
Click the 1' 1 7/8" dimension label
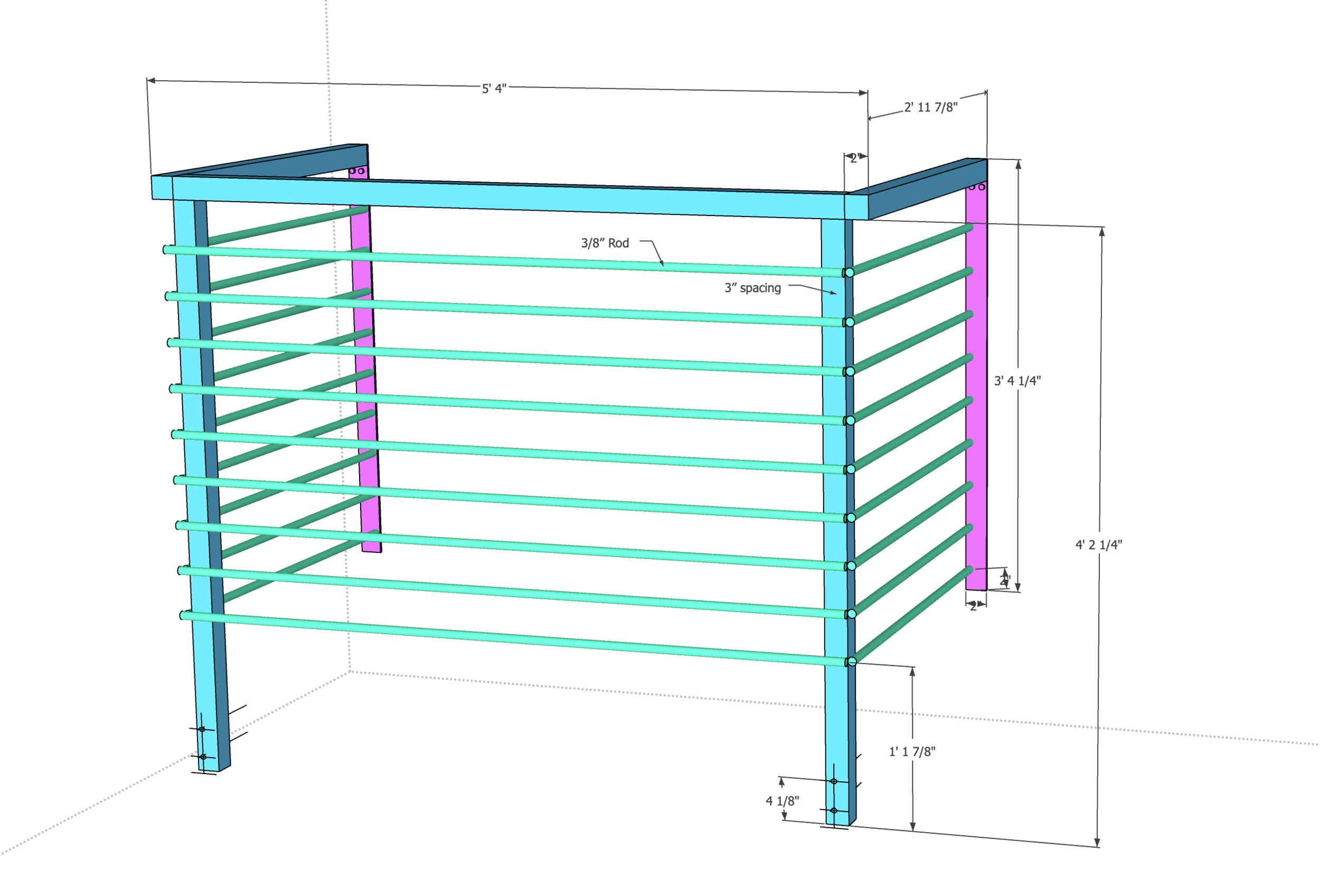click(x=912, y=752)
